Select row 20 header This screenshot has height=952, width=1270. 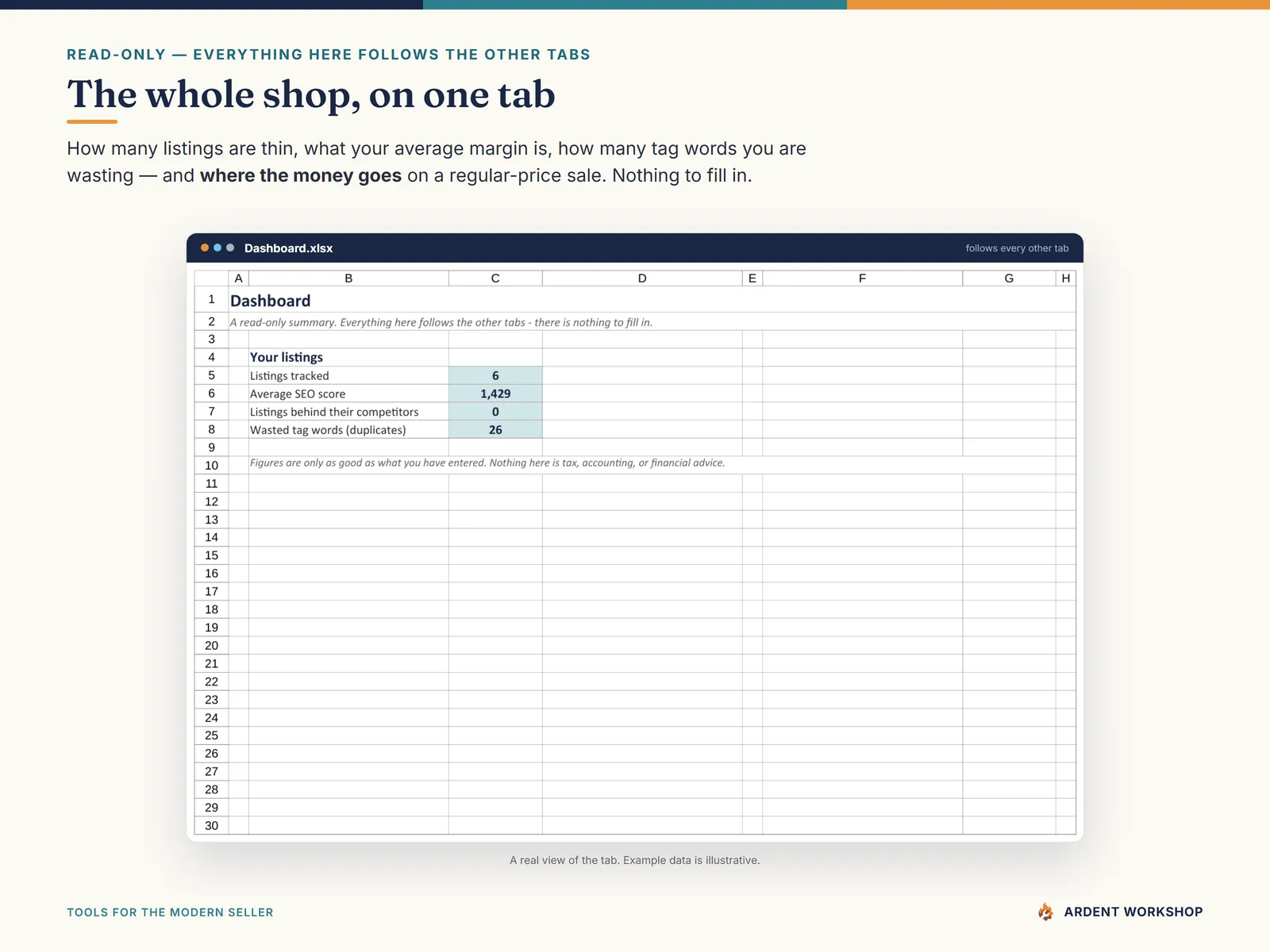(211, 646)
